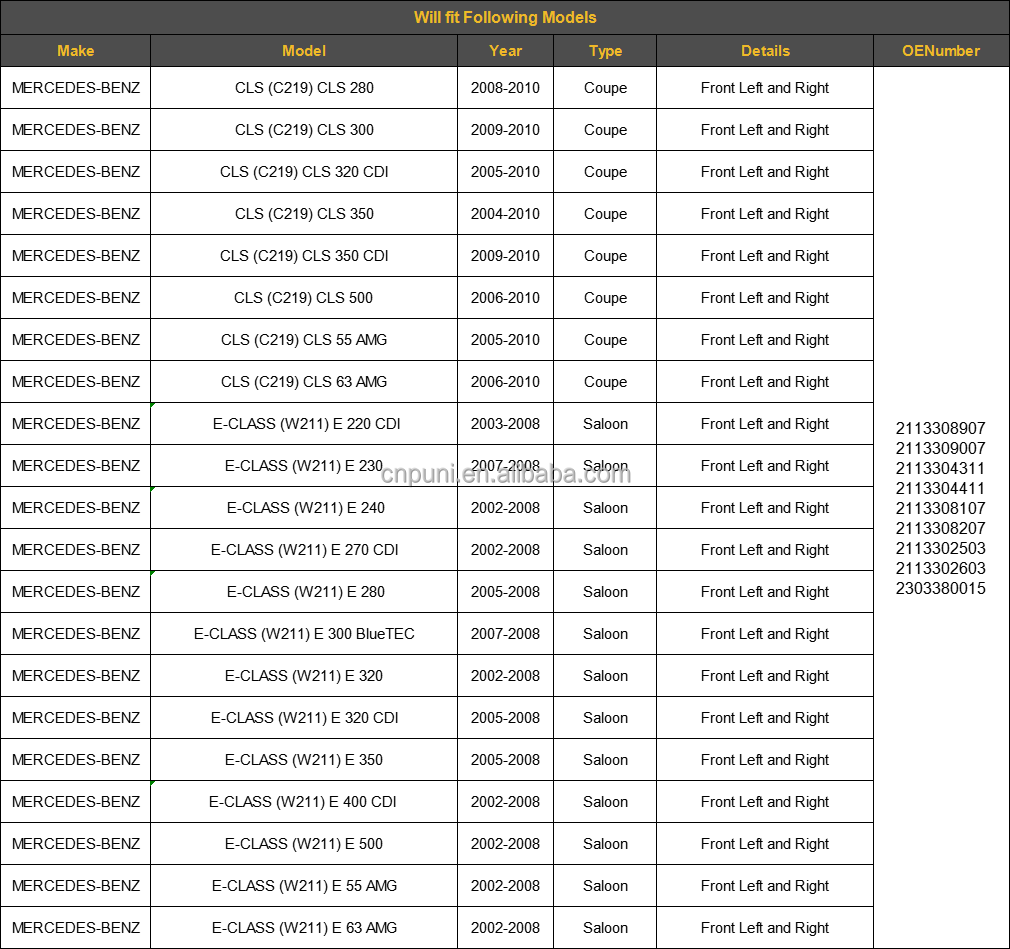Click the 'Will fit Following Models' title
This screenshot has height=949, width=1010.
tap(505, 17)
